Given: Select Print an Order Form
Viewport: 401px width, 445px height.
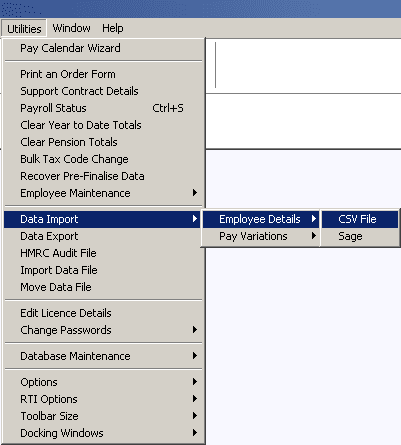Looking at the screenshot, I should tap(103, 74).
